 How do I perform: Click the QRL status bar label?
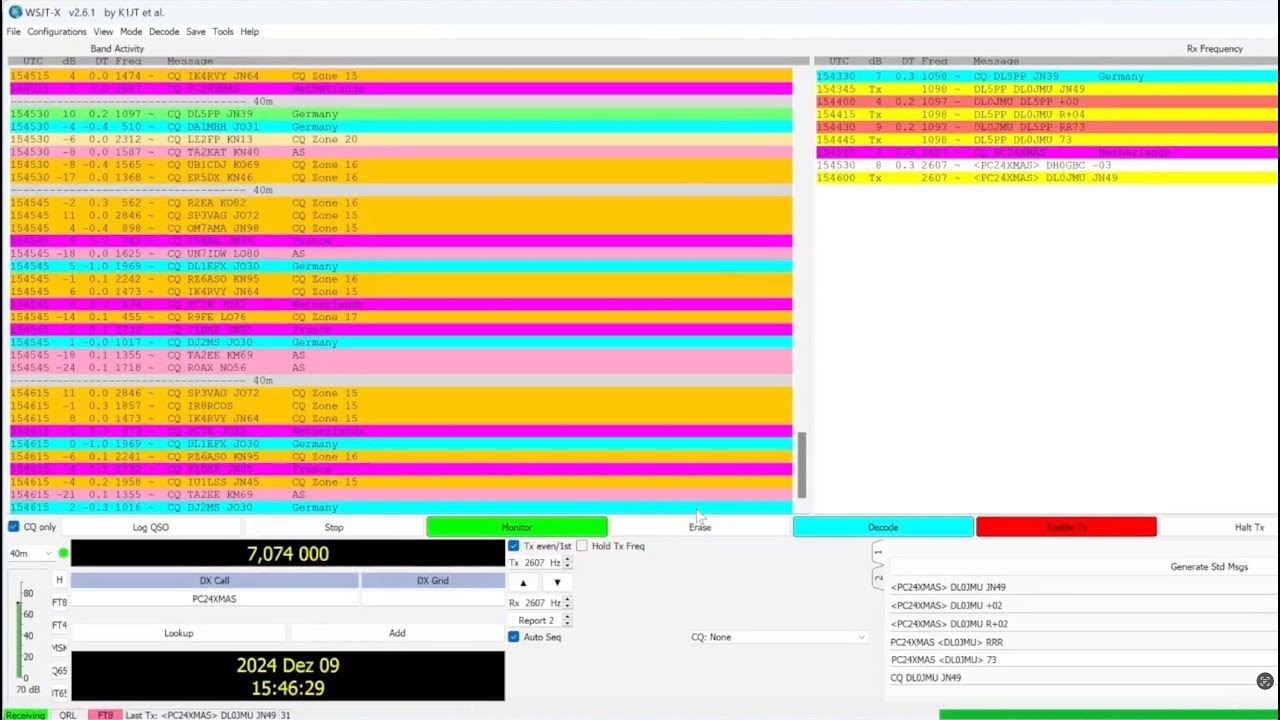(67, 715)
